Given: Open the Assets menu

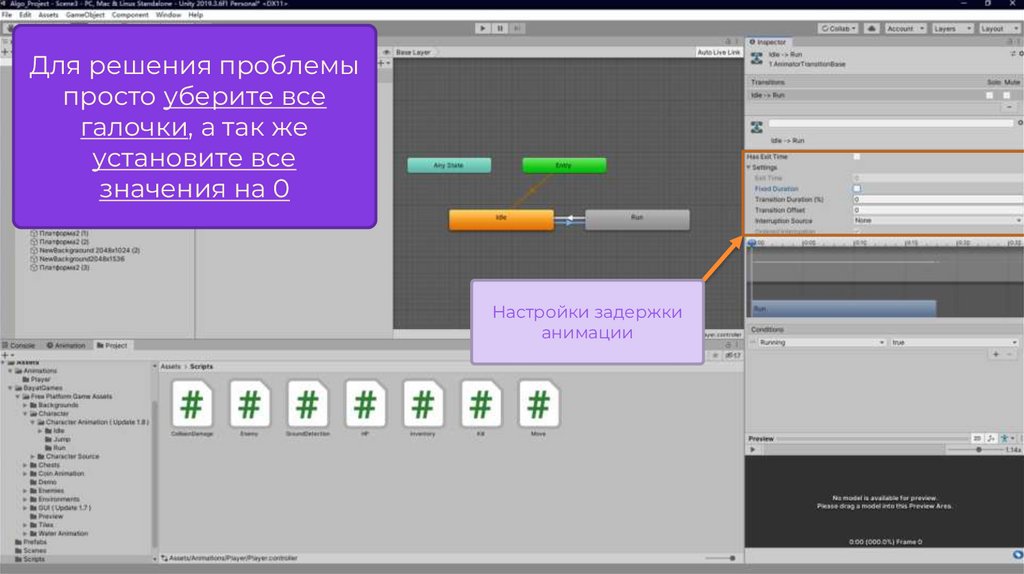Looking at the screenshot, I should [x=48, y=14].
